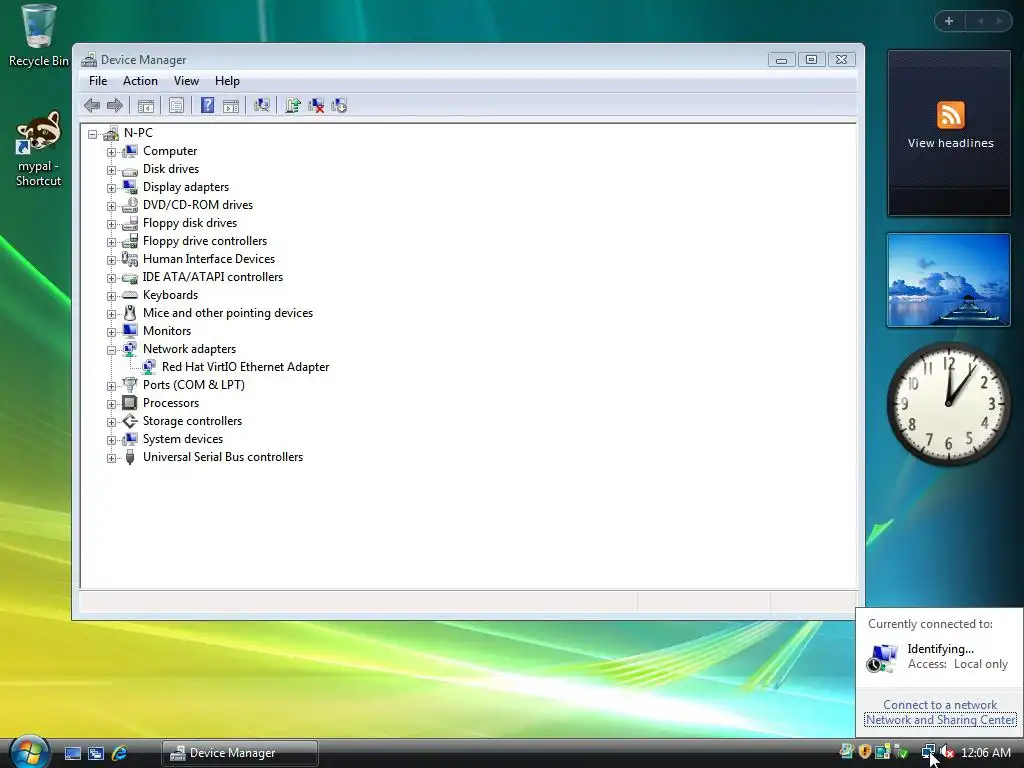Click the Monitors category icon

[130, 331]
